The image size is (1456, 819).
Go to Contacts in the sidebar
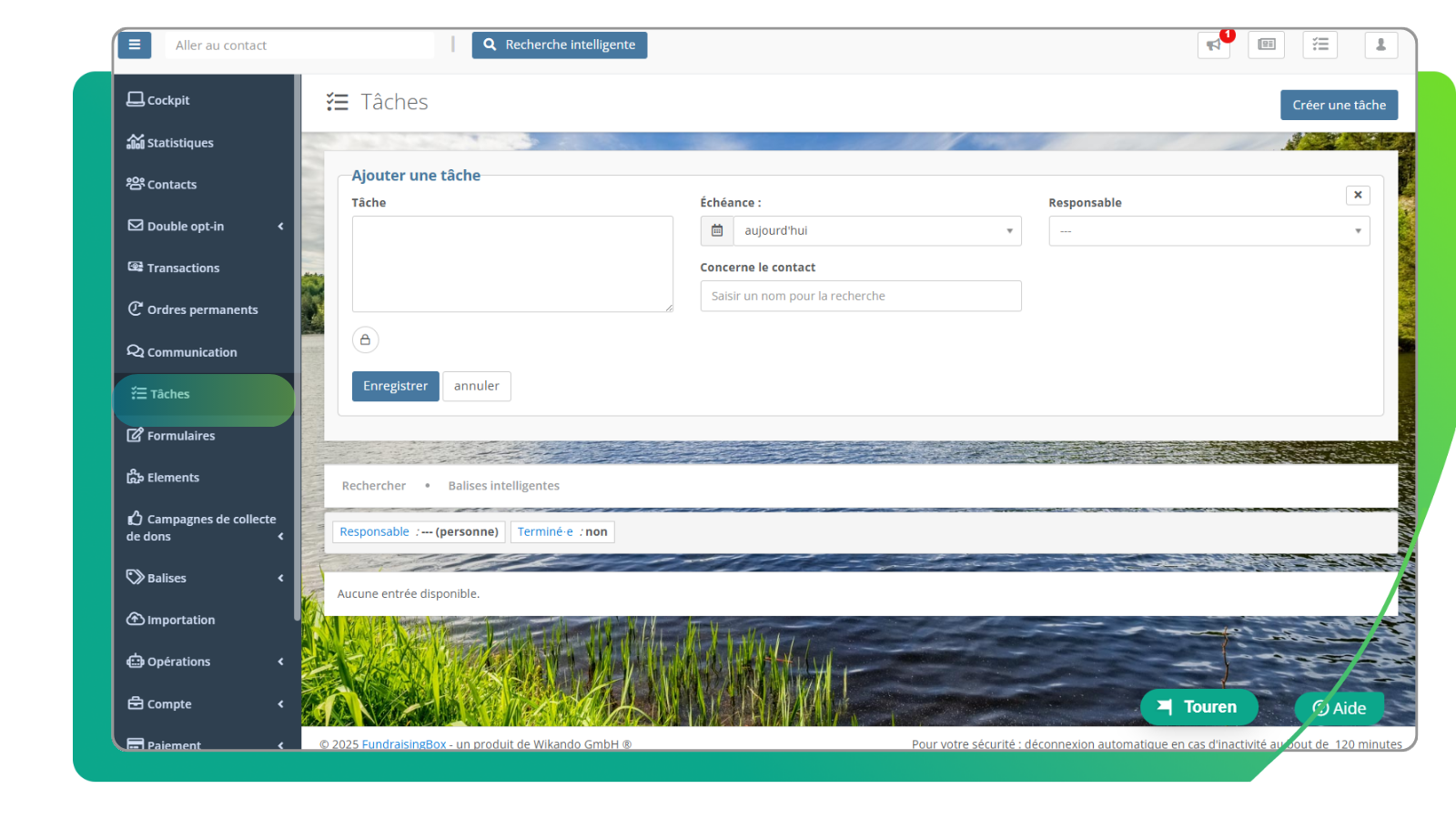click(x=171, y=185)
